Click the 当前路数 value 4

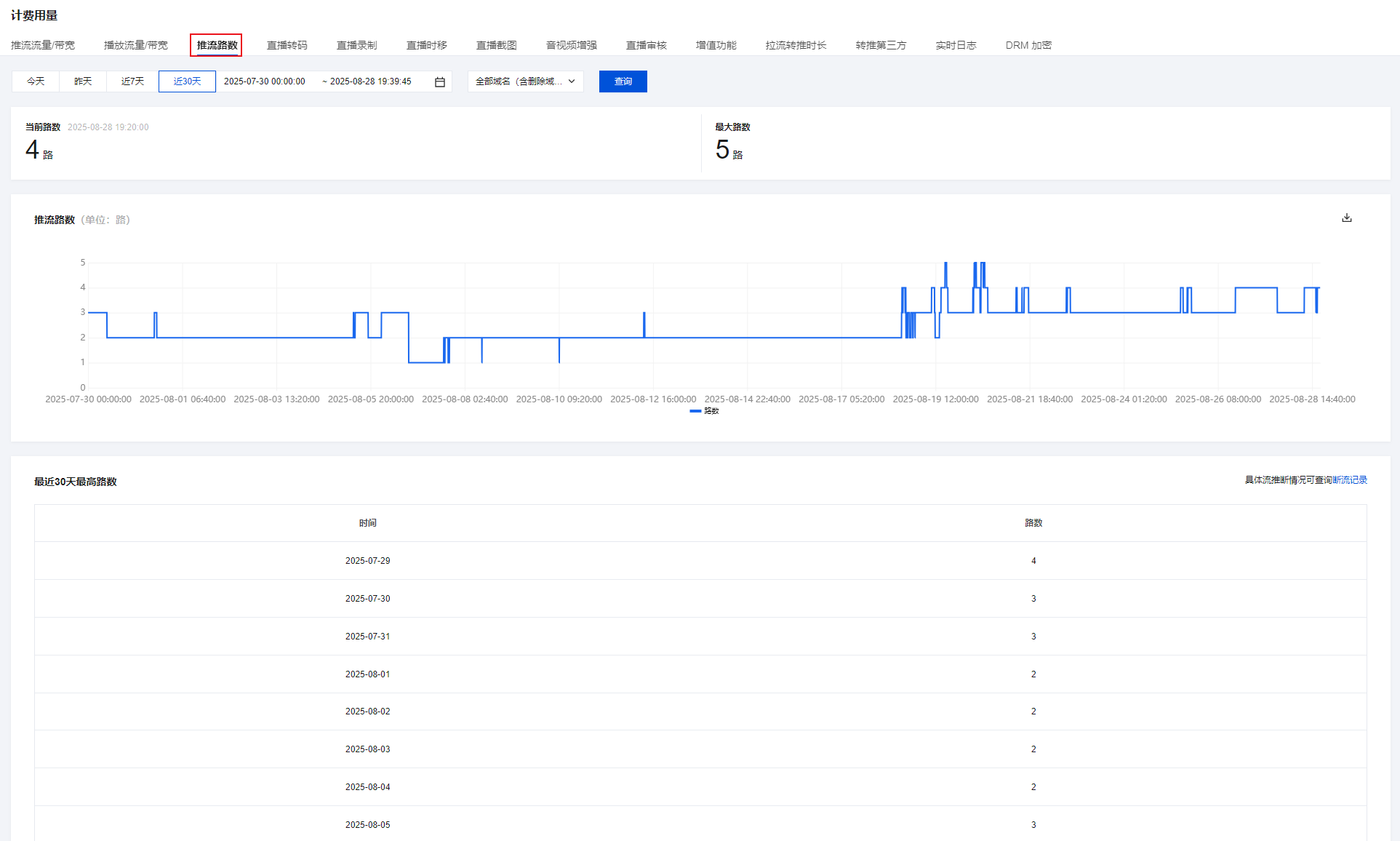(x=32, y=150)
